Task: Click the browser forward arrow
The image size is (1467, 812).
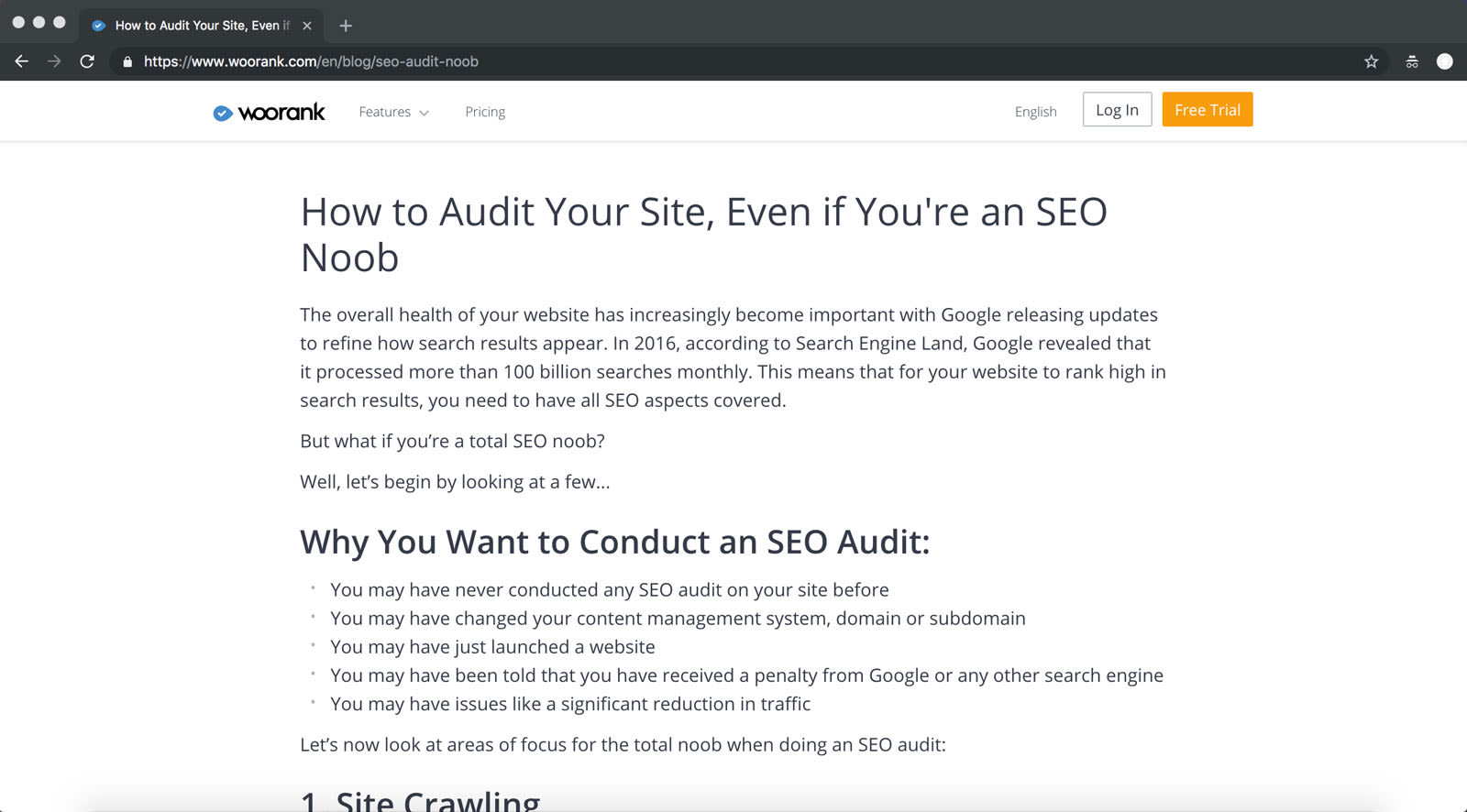Action: click(54, 61)
